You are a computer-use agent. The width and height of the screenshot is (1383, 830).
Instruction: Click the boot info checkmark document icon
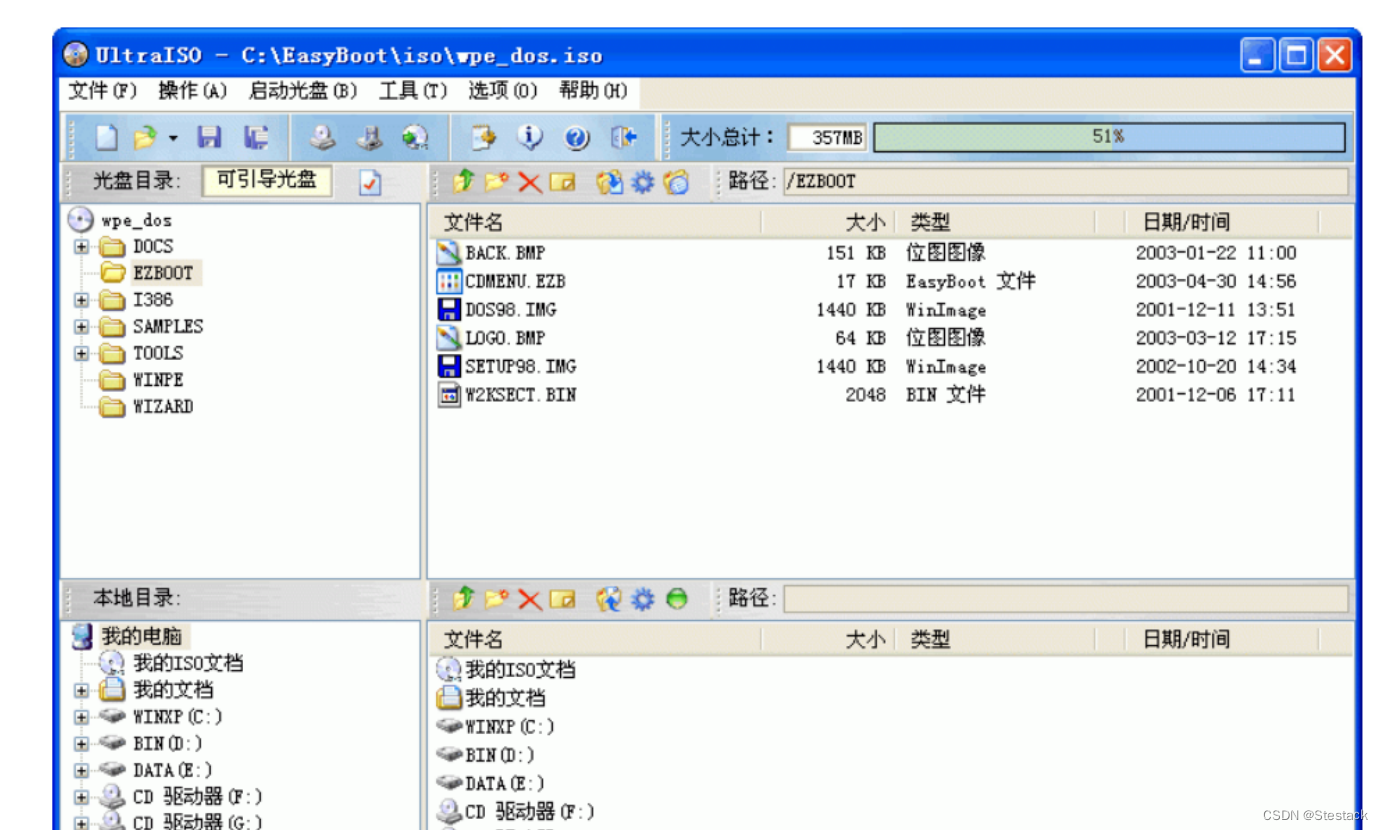(x=371, y=182)
